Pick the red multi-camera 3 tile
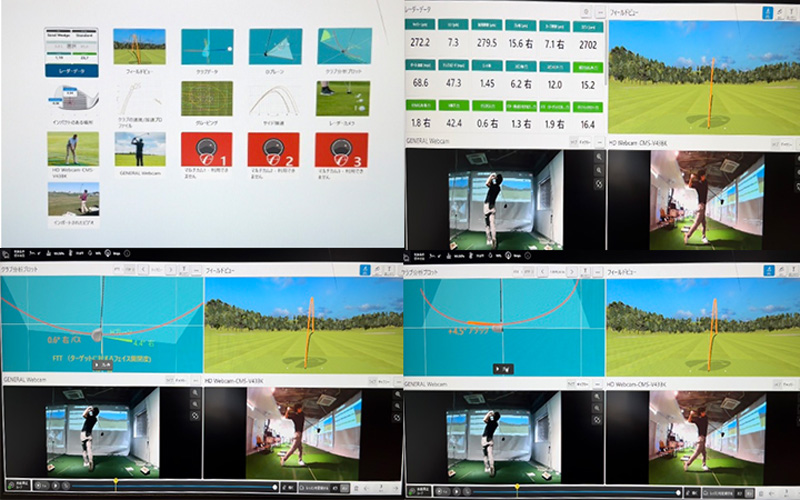The width and height of the screenshot is (800, 500). [342, 152]
